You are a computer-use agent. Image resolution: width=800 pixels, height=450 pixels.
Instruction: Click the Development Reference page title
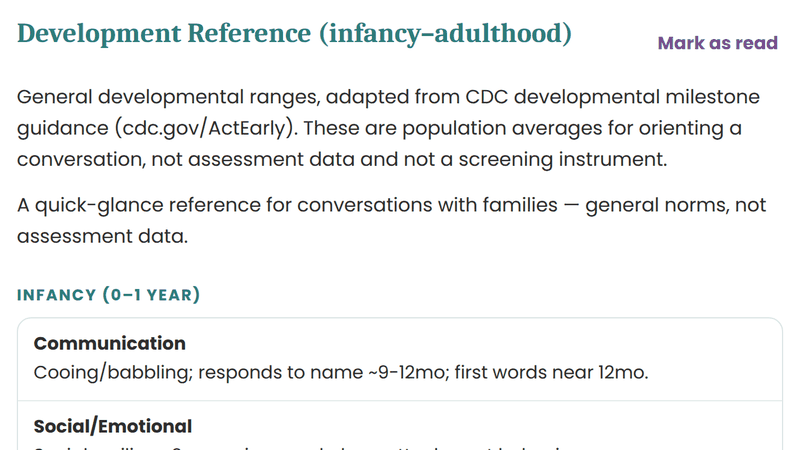point(294,34)
